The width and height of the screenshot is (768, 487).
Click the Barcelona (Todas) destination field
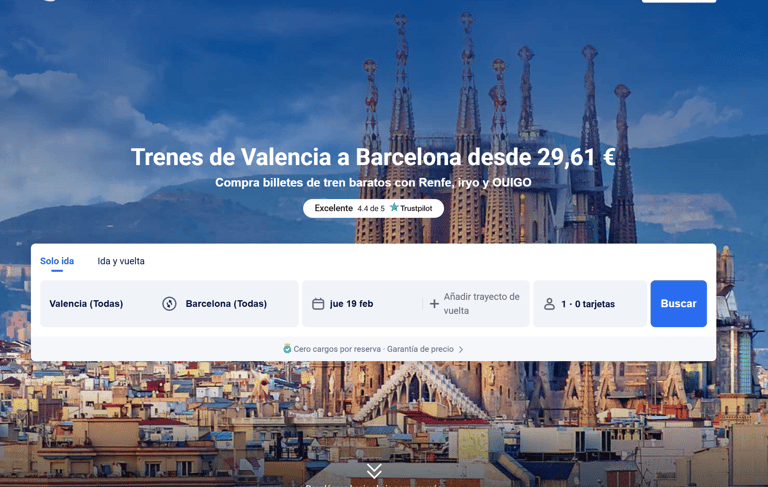[x=226, y=304]
